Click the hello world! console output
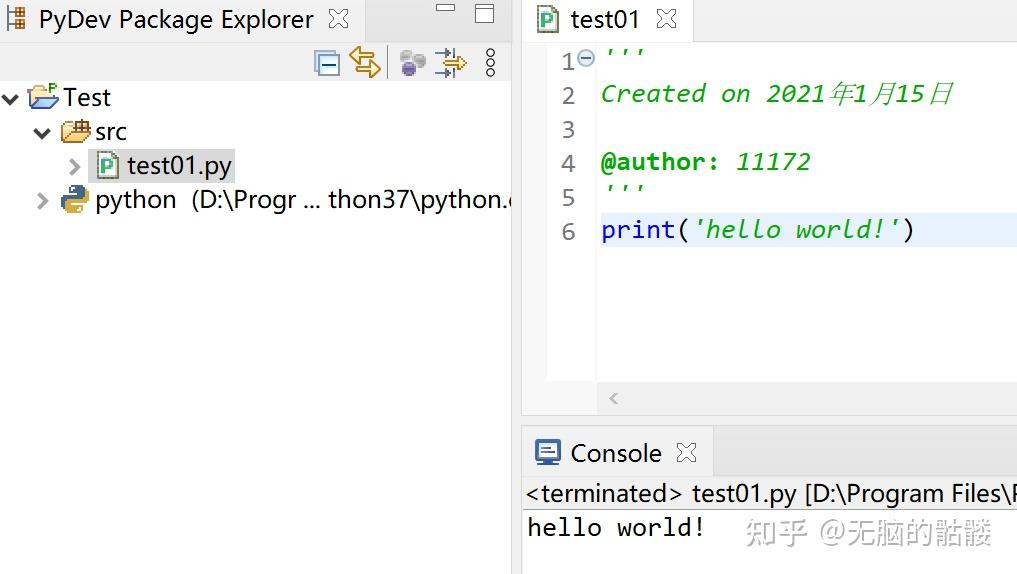The height and width of the screenshot is (574, 1017). [x=616, y=527]
